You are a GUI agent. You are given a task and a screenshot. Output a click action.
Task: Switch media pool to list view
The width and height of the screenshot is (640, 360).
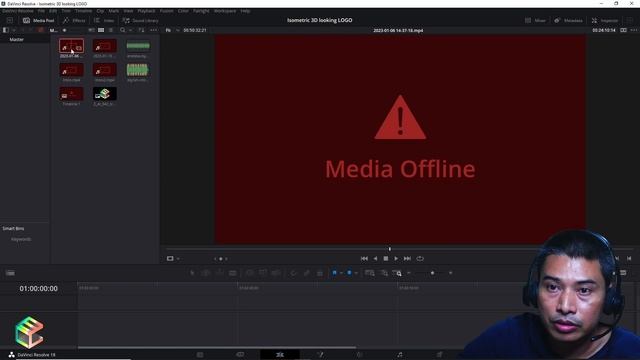111,30
